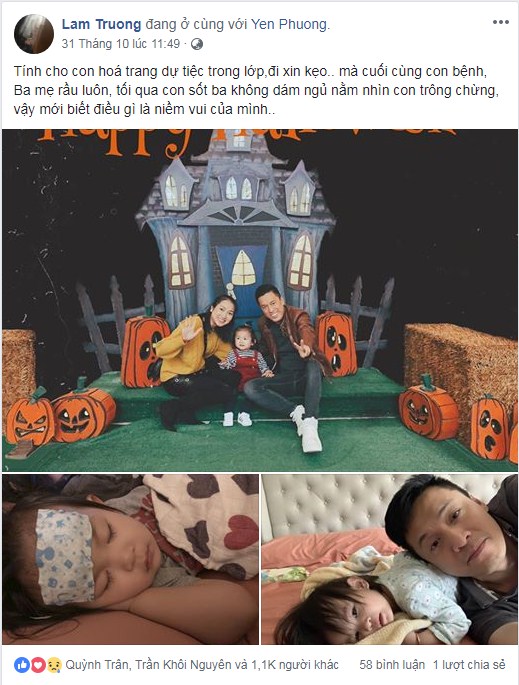Open the father and child selfie photo
The width and height of the screenshot is (519, 685).
pyautogui.click(x=389, y=559)
